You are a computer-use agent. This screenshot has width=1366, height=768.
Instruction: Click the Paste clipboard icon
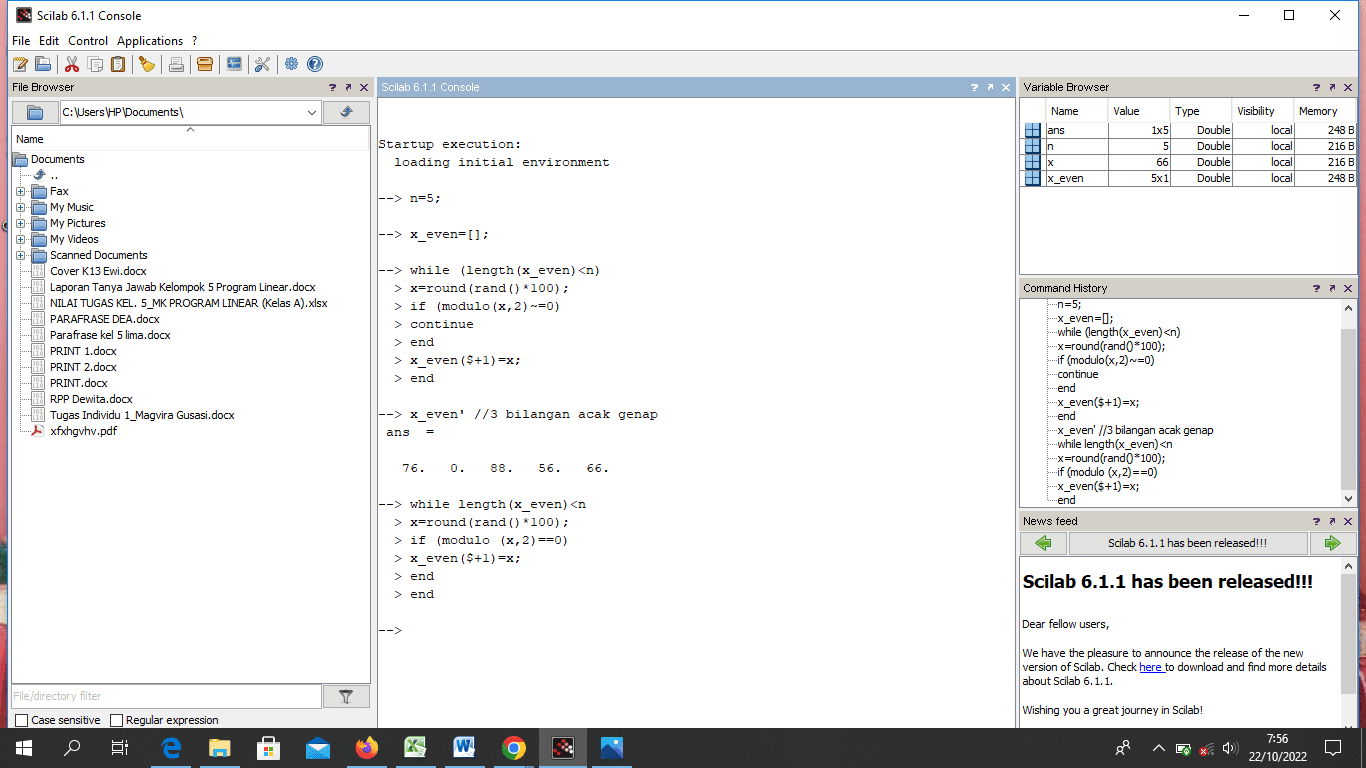coord(118,64)
